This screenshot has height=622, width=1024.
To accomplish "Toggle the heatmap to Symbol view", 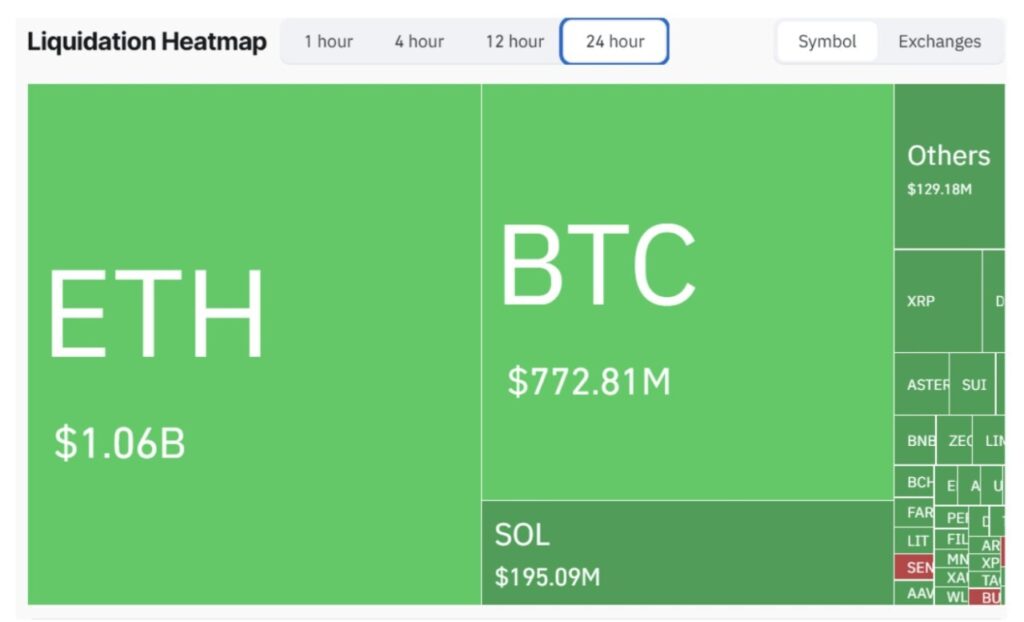I will [x=827, y=42].
